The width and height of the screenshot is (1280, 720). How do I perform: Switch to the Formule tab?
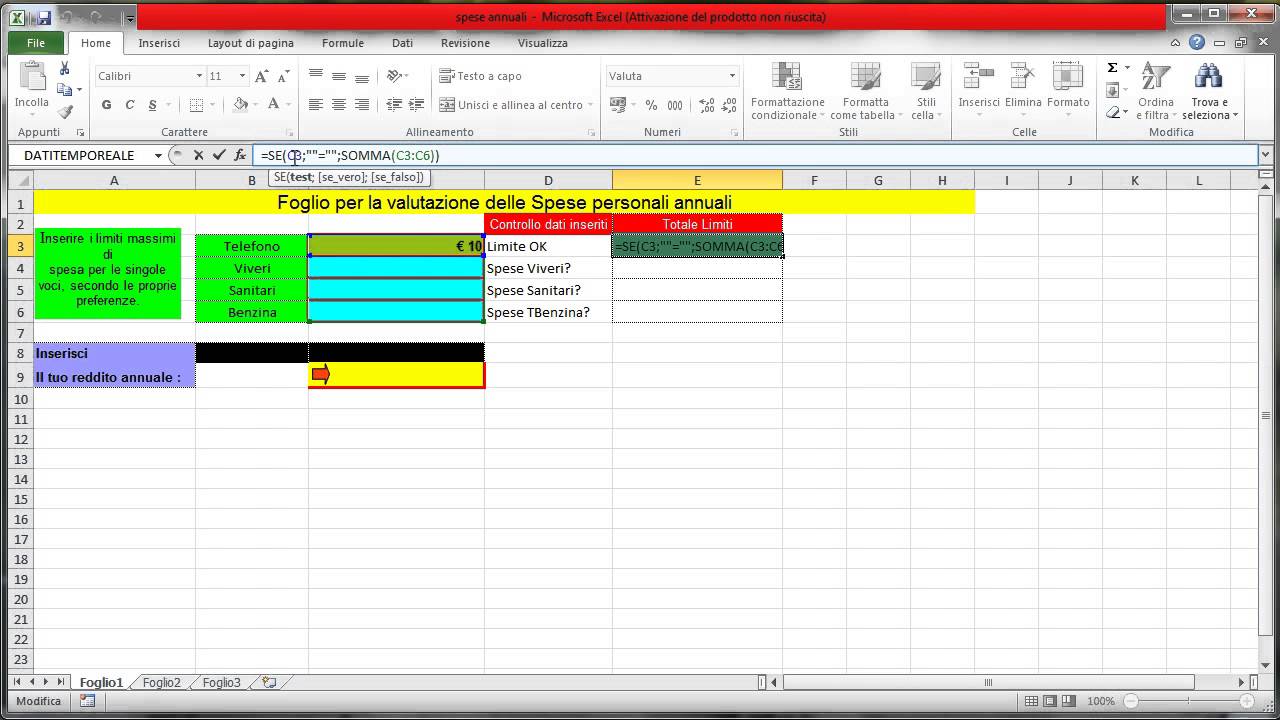click(x=343, y=43)
